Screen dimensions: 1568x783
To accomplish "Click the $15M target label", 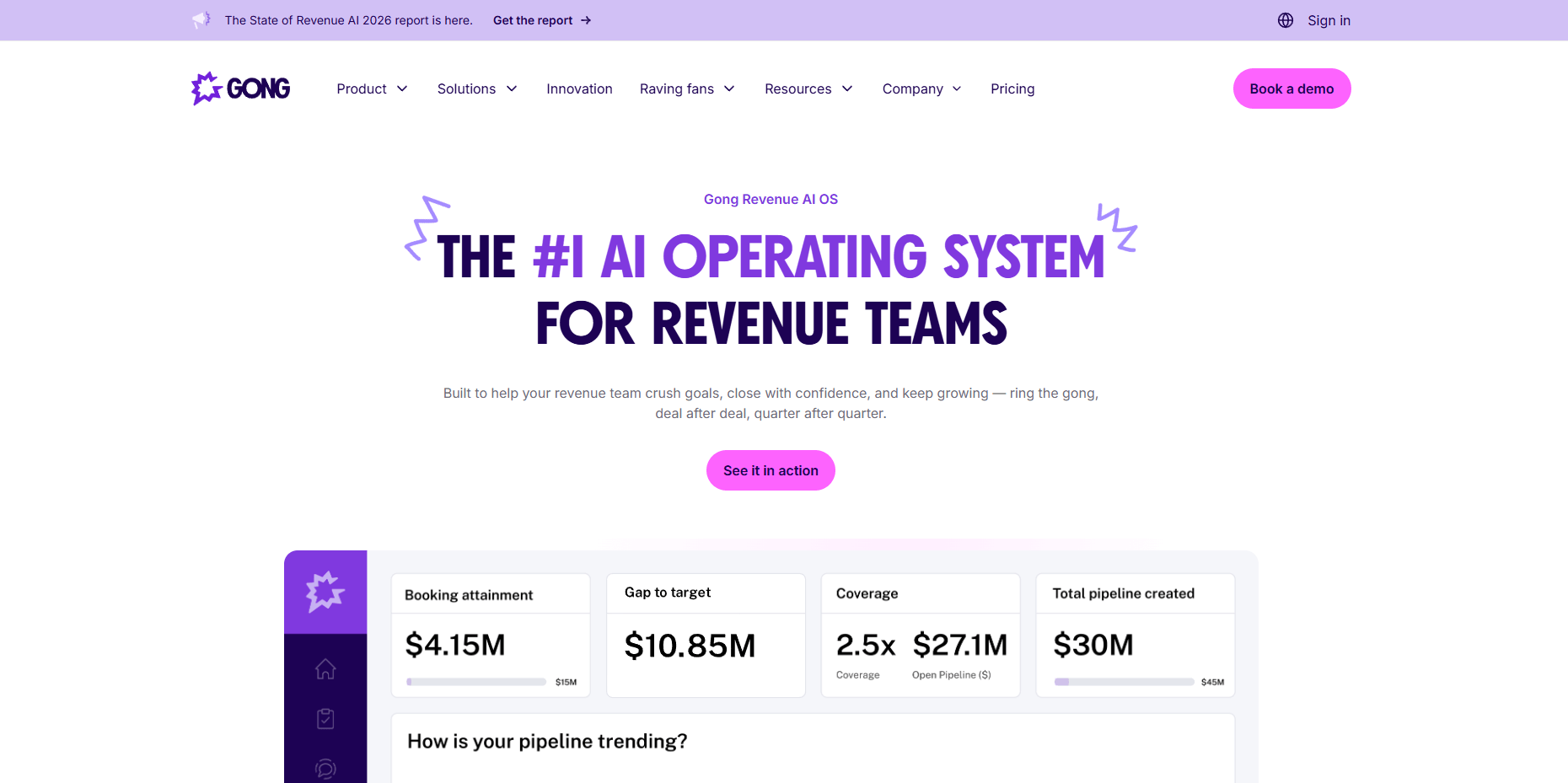I will [x=566, y=682].
